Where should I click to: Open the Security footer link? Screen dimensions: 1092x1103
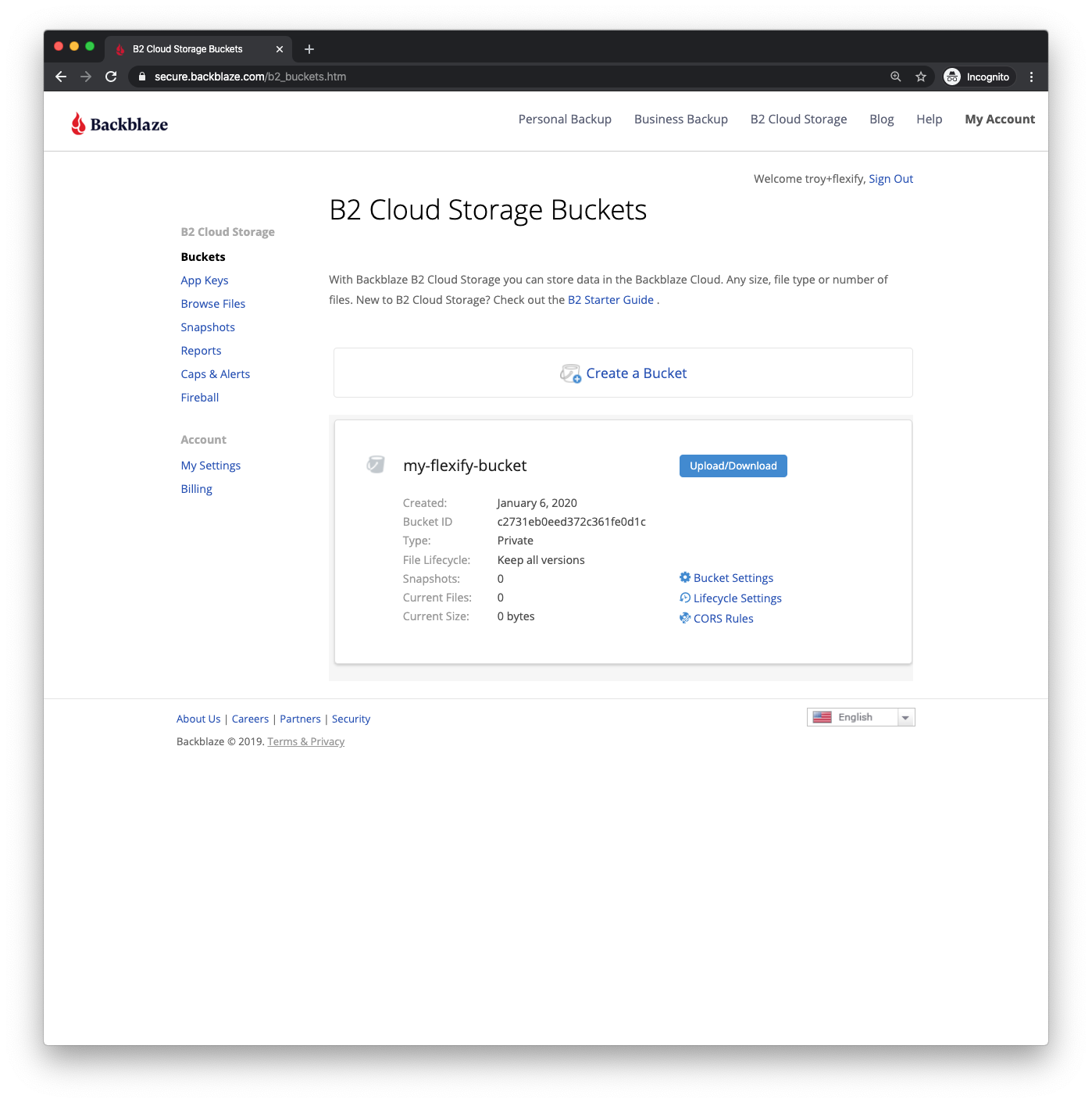[x=351, y=719]
